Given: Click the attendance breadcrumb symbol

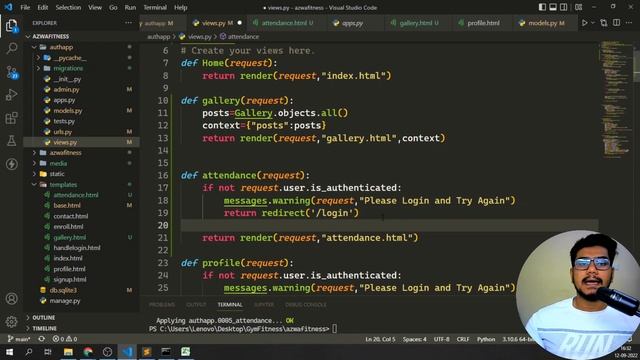Looking at the screenshot, I should (240, 37).
